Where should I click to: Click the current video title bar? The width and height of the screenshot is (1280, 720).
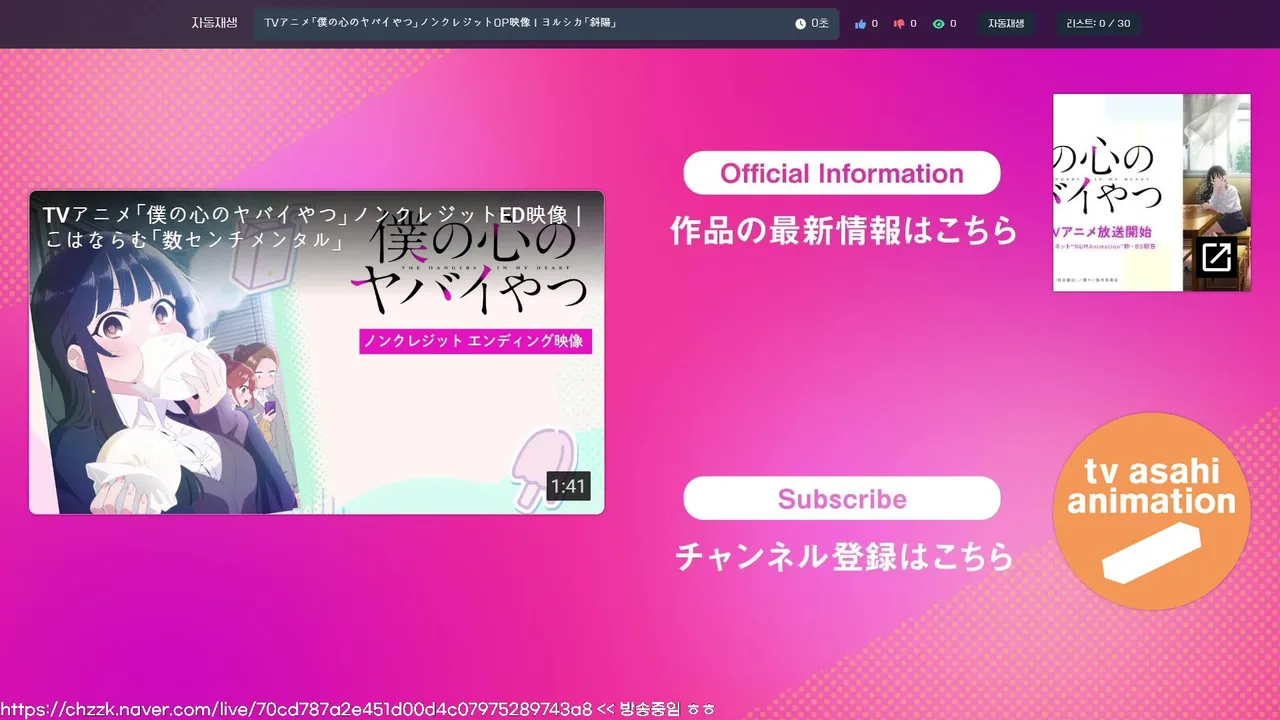546,23
